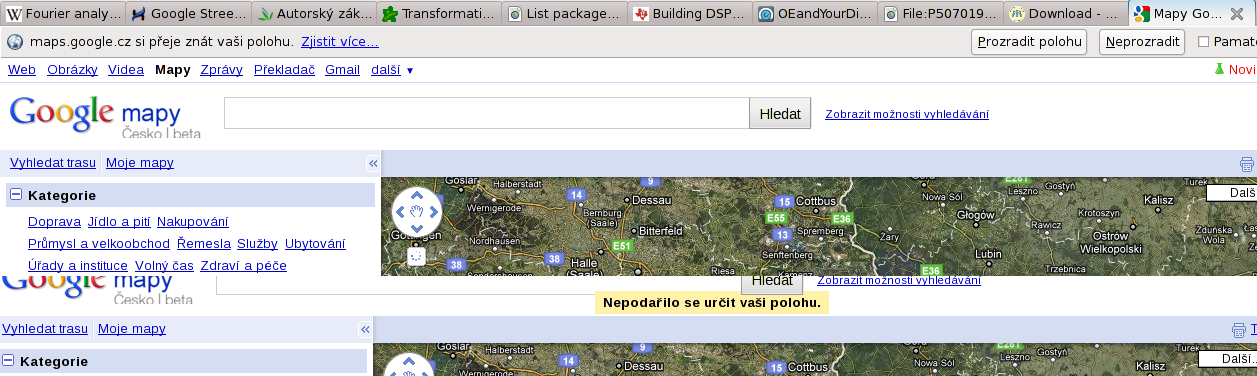The height and width of the screenshot is (376, 1257).
Task: Tick the Pamatovat checkbox in the infobar
Action: click(1203, 42)
